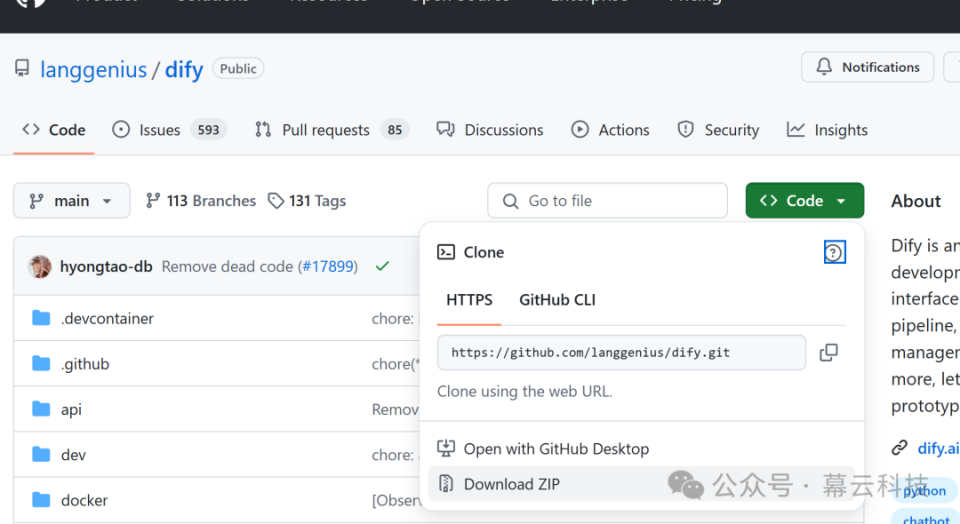Click hyongtao-db's avatar thumbnail
The width and height of the screenshot is (960, 524).
(x=40, y=267)
